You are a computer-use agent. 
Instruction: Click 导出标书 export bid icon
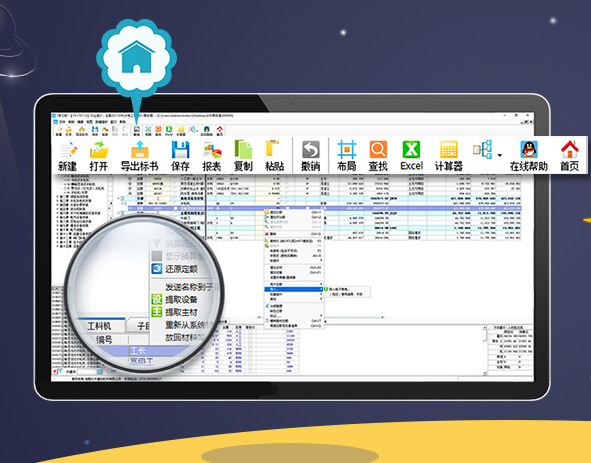click(139, 155)
